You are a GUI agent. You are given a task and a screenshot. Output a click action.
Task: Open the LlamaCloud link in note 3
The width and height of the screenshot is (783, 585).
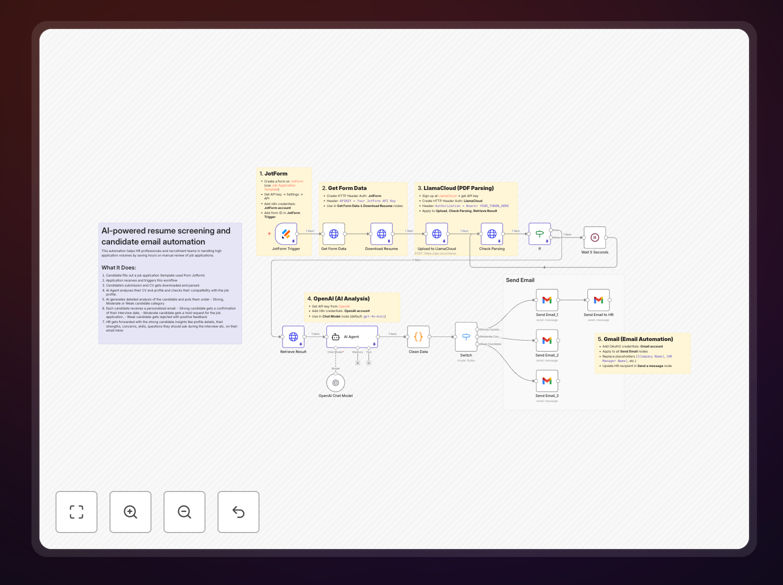coord(447,196)
